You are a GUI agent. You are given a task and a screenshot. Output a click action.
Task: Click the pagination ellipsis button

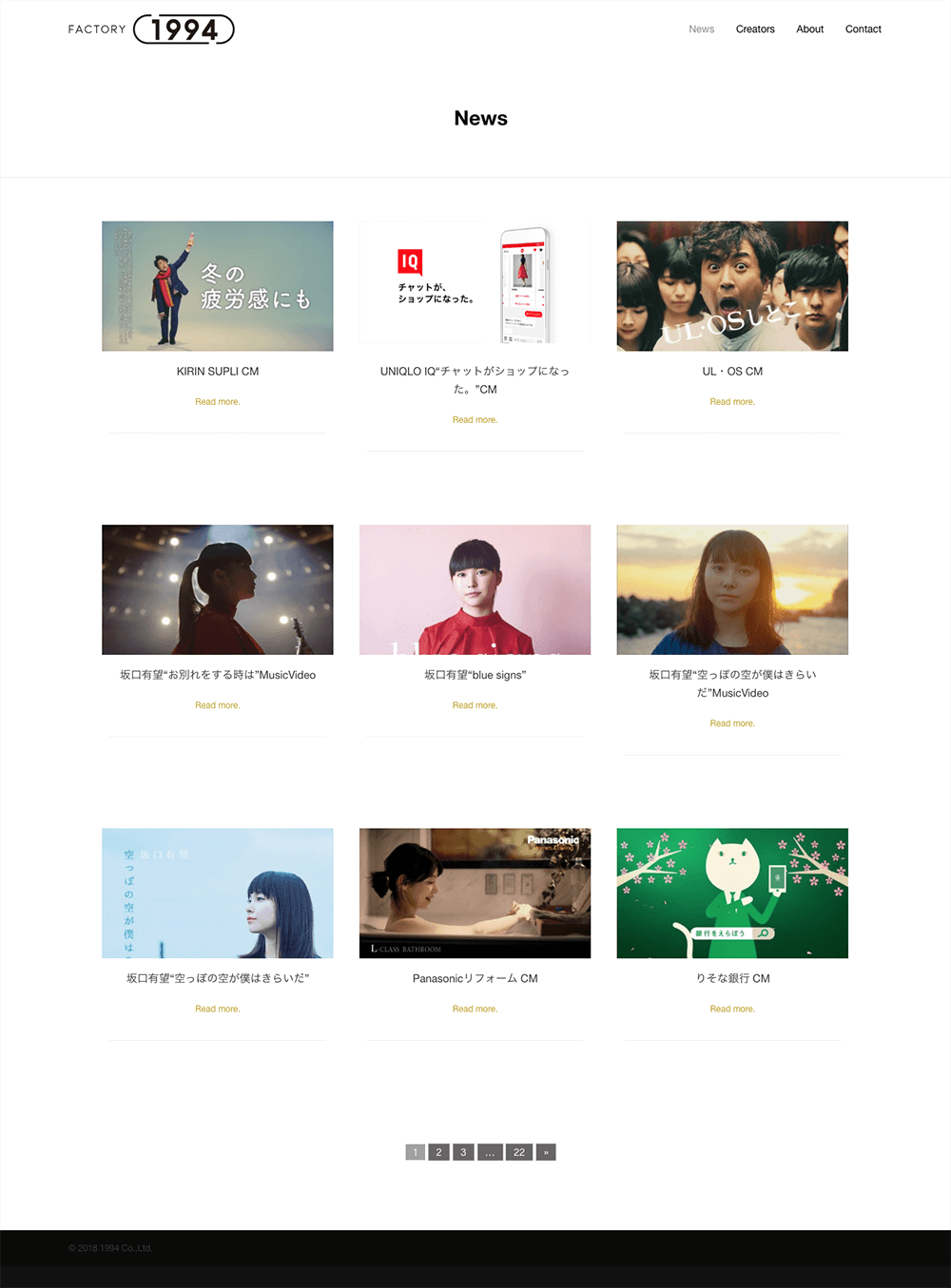click(490, 1152)
